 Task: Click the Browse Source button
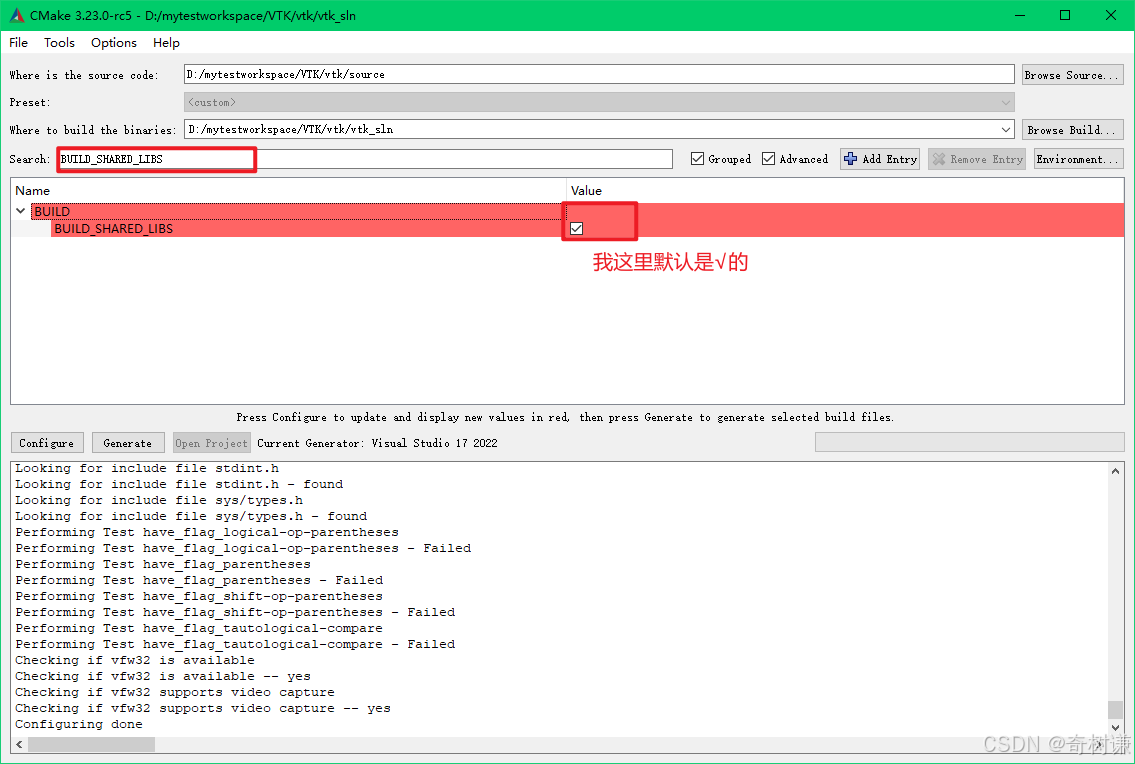coord(1072,75)
